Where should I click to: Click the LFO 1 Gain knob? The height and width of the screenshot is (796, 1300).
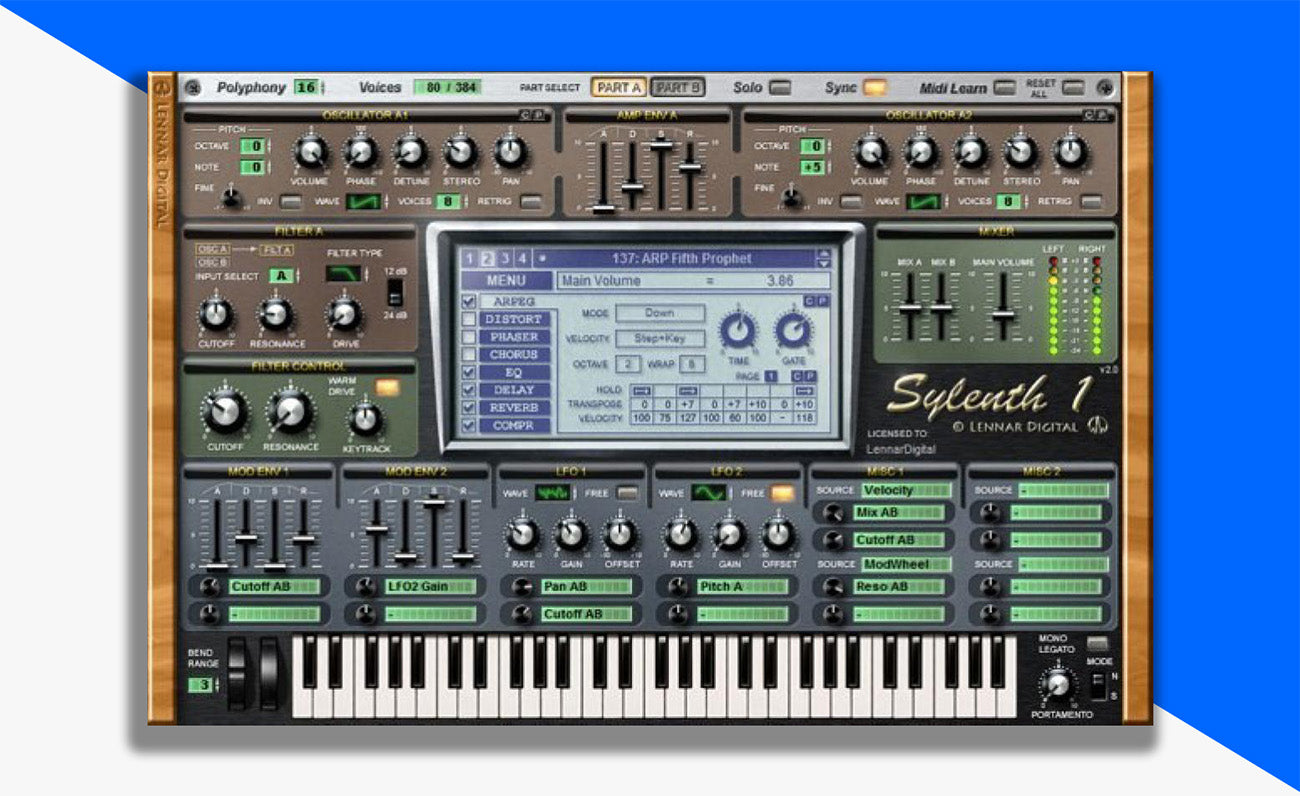tap(571, 534)
